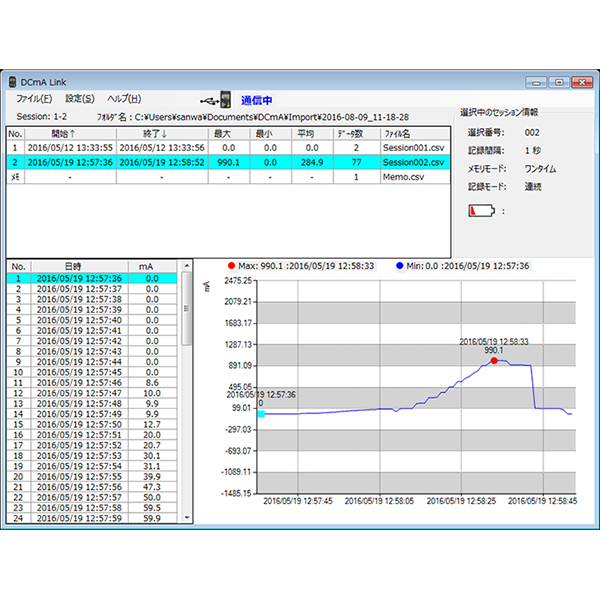Image resolution: width=600 pixels, height=600 pixels.
Task: Click the multimeter device icon
Action: click(x=225, y=100)
